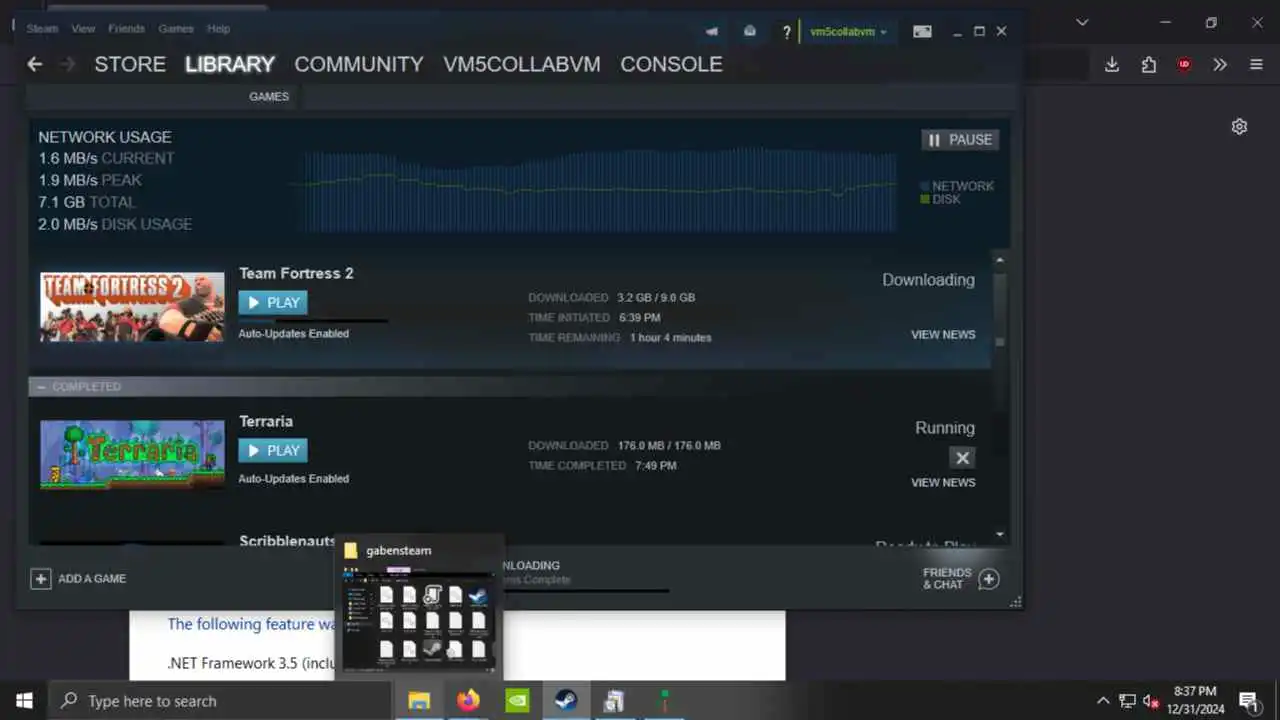Click the Steam taskbar icon

click(x=566, y=701)
